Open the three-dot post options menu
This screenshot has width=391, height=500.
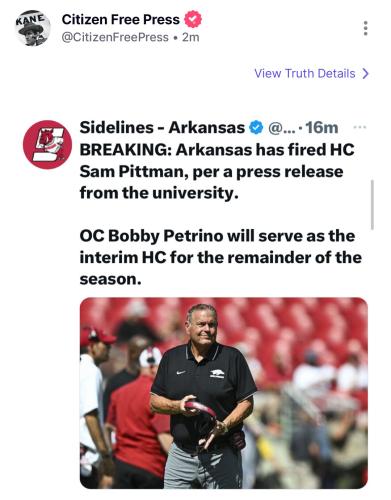coord(365,28)
